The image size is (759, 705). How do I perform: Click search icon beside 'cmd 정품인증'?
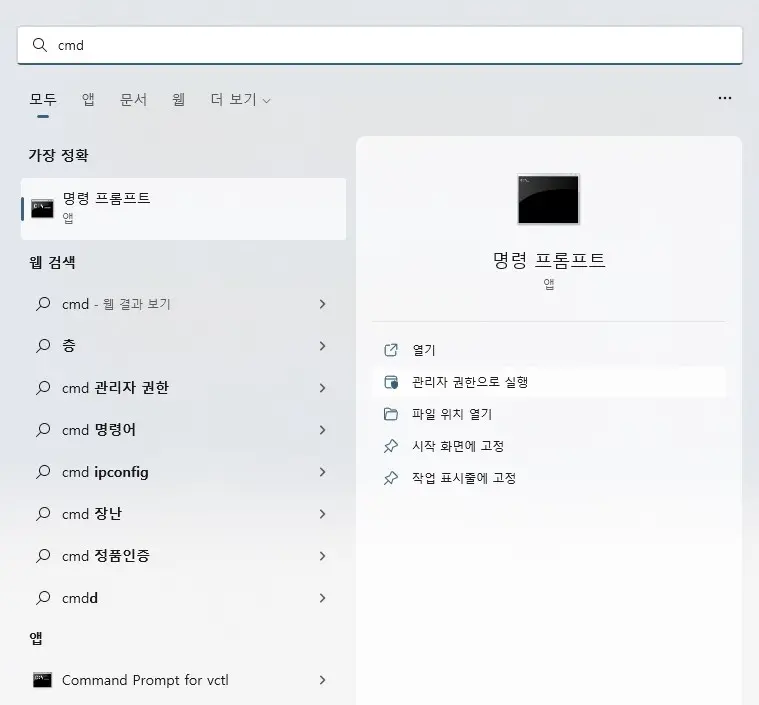coord(43,556)
